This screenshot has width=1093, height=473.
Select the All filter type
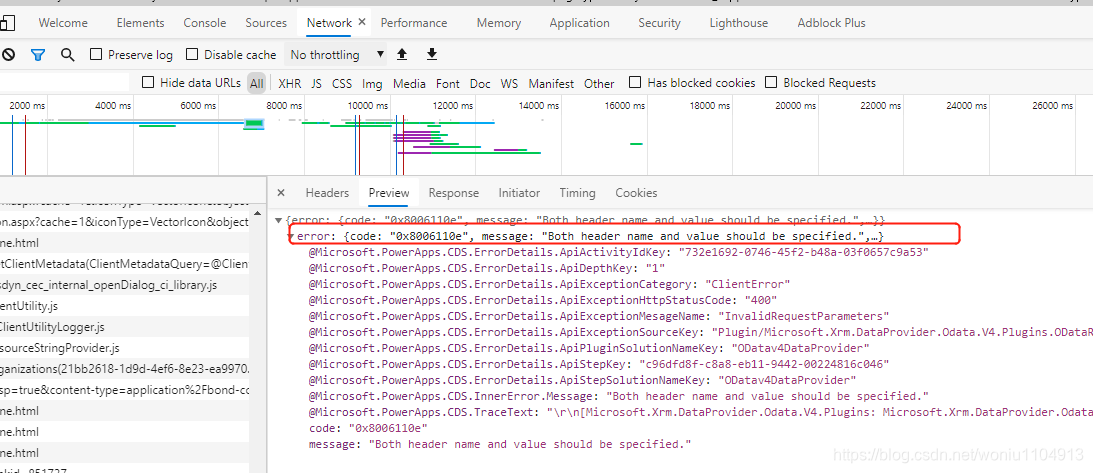(x=257, y=84)
